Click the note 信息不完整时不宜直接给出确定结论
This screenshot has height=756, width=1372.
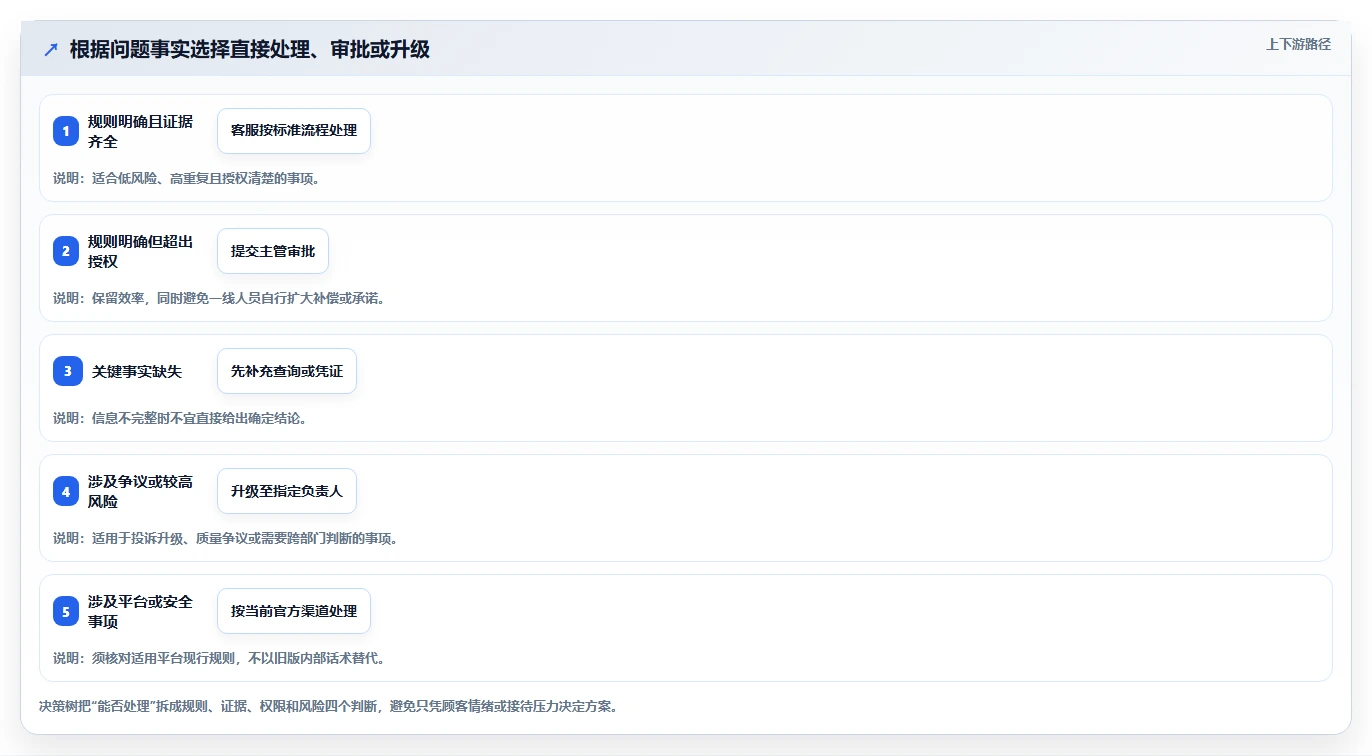pos(180,418)
